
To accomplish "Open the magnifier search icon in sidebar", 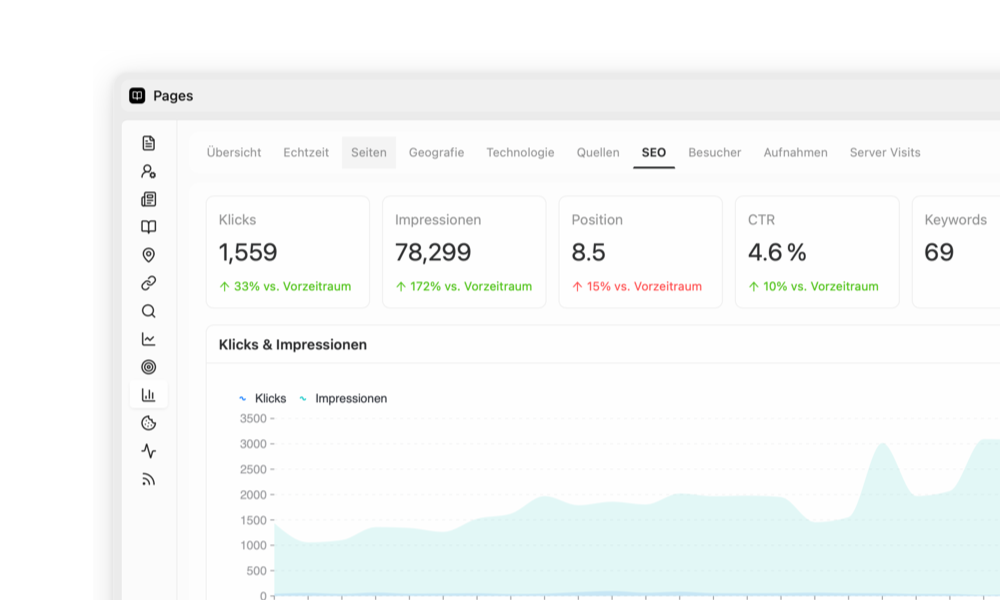I will (149, 311).
